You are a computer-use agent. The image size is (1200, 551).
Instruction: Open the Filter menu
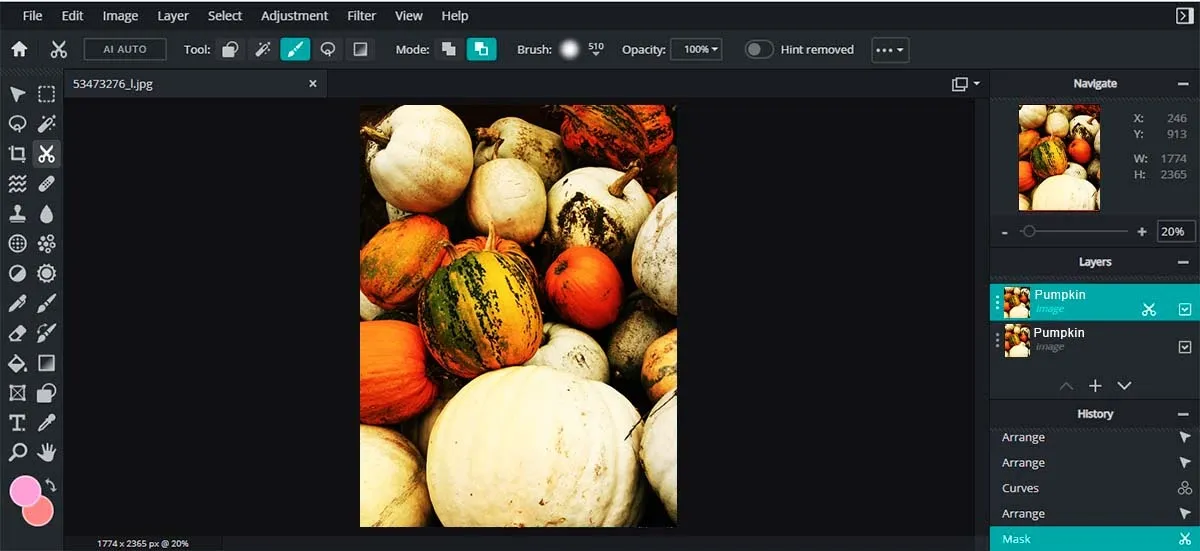pyautogui.click(x=361, y=16)
